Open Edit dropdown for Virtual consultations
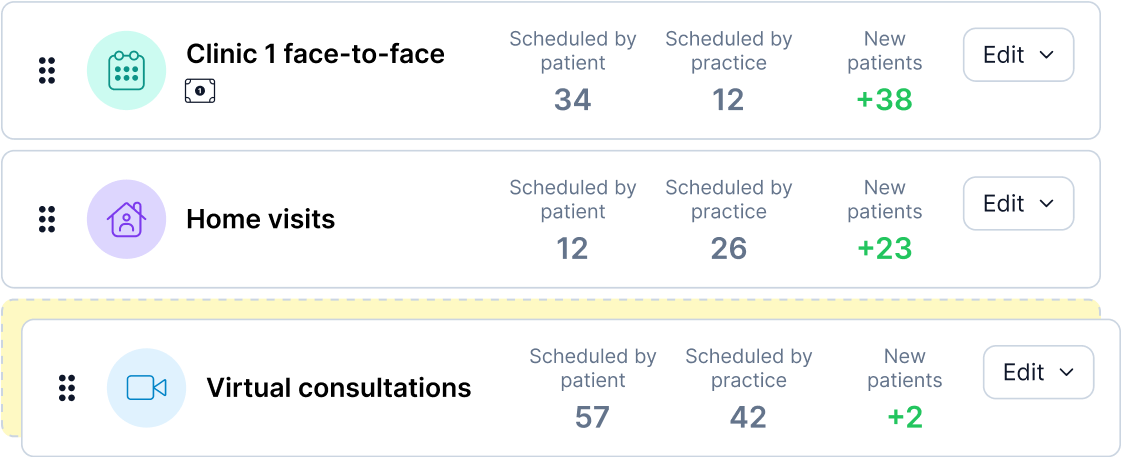 [x=1039, y=372]
